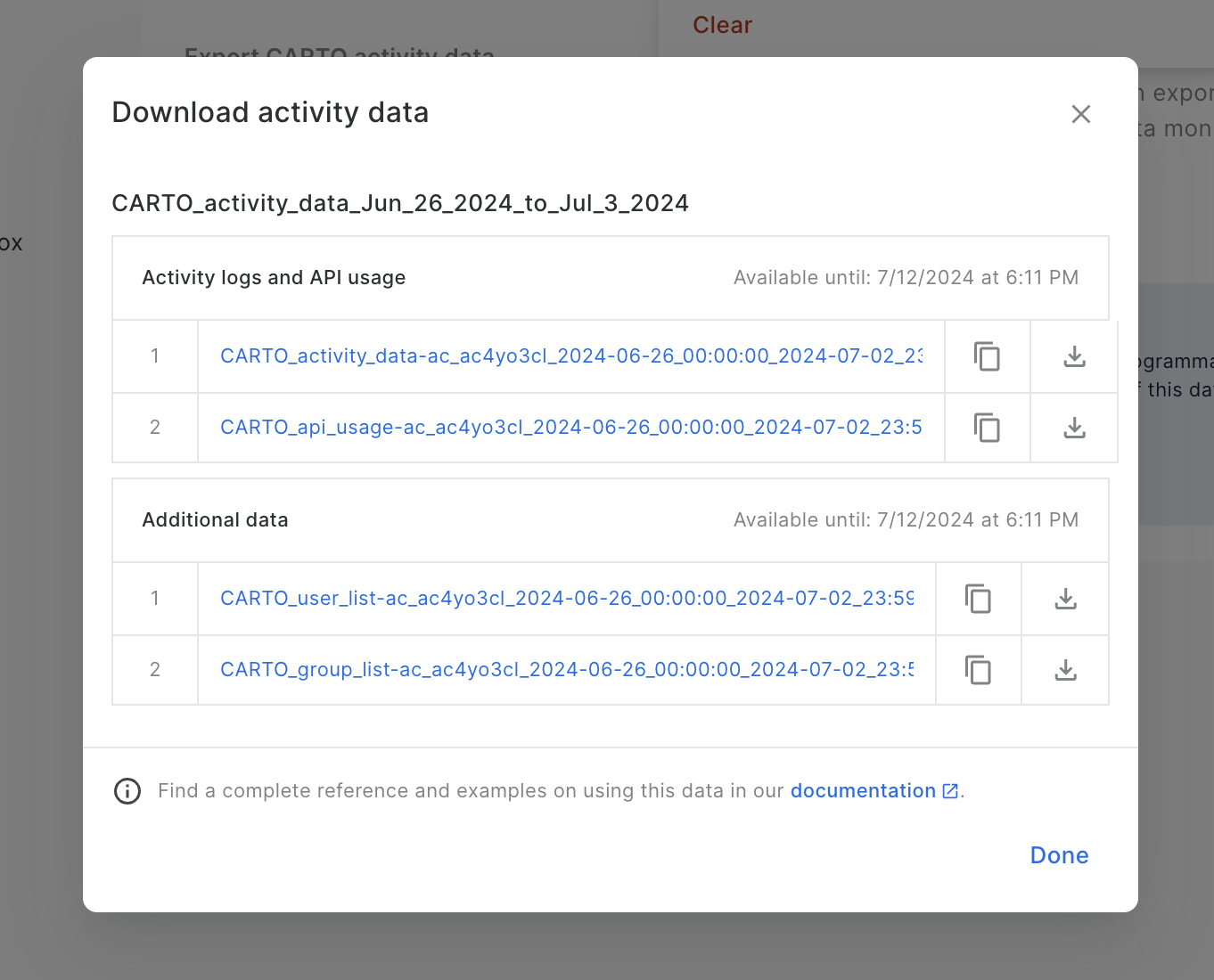1214x980 pixels.
Task: Click the info icon beside the reference note
Action: (127, 791)
